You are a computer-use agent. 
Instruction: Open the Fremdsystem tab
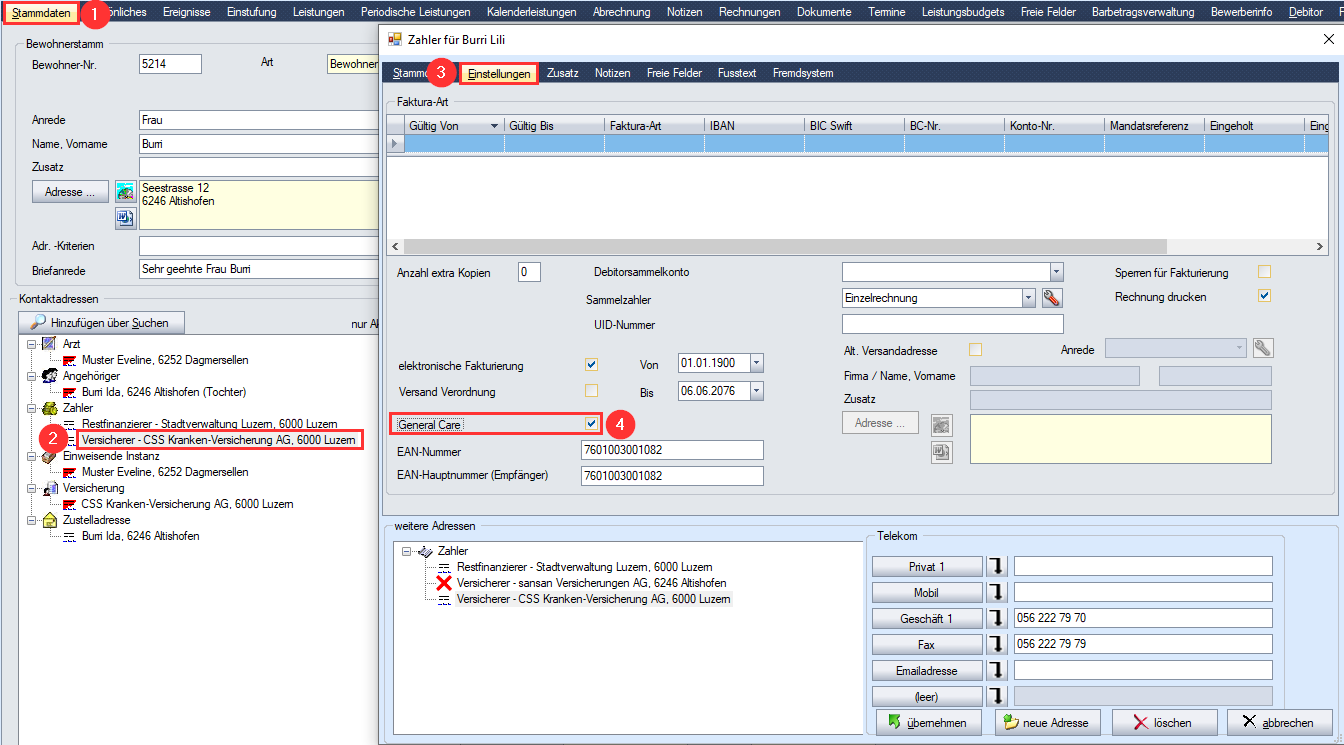(803, 73)
